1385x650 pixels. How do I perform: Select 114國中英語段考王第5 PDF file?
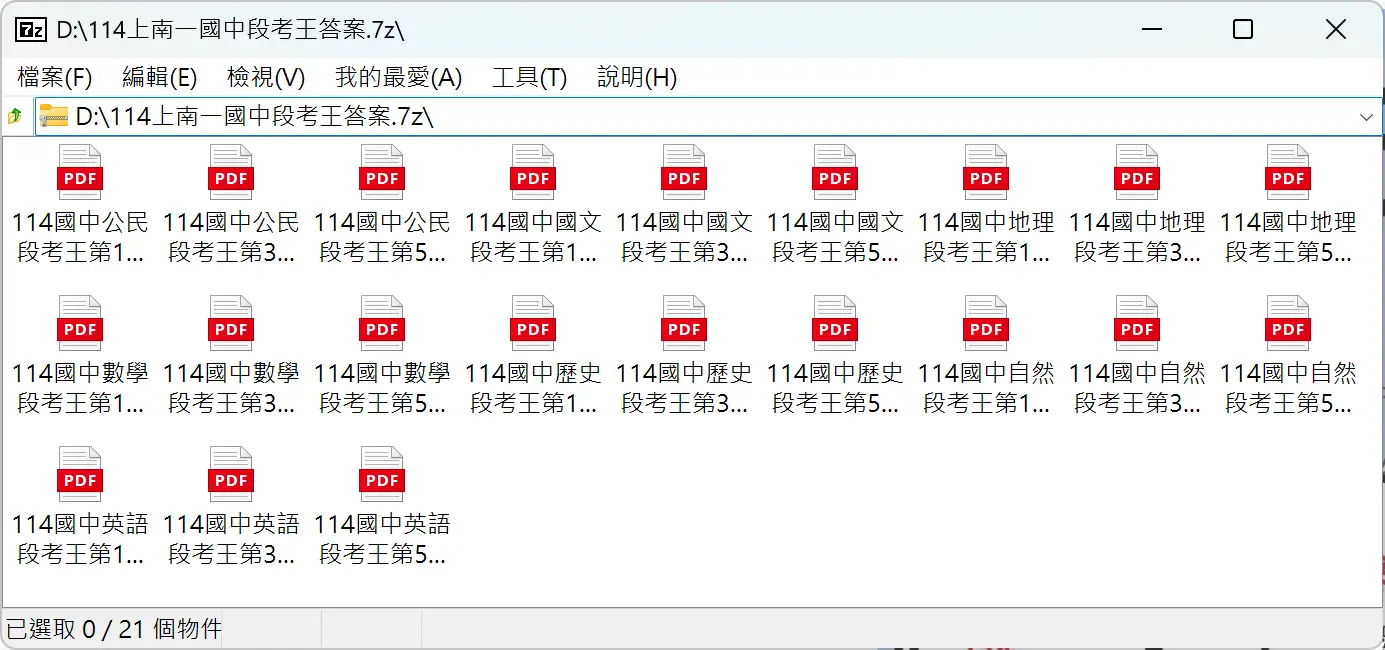coord(382,476)
